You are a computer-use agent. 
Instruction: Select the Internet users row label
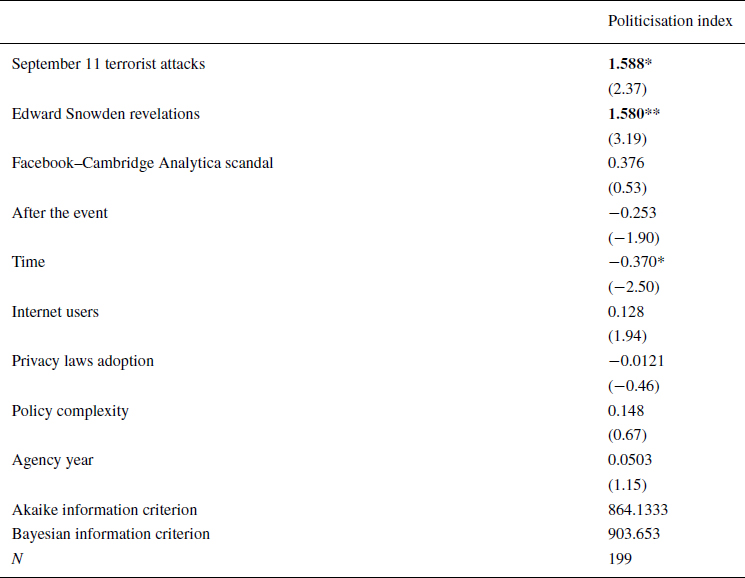click(55, 312)
